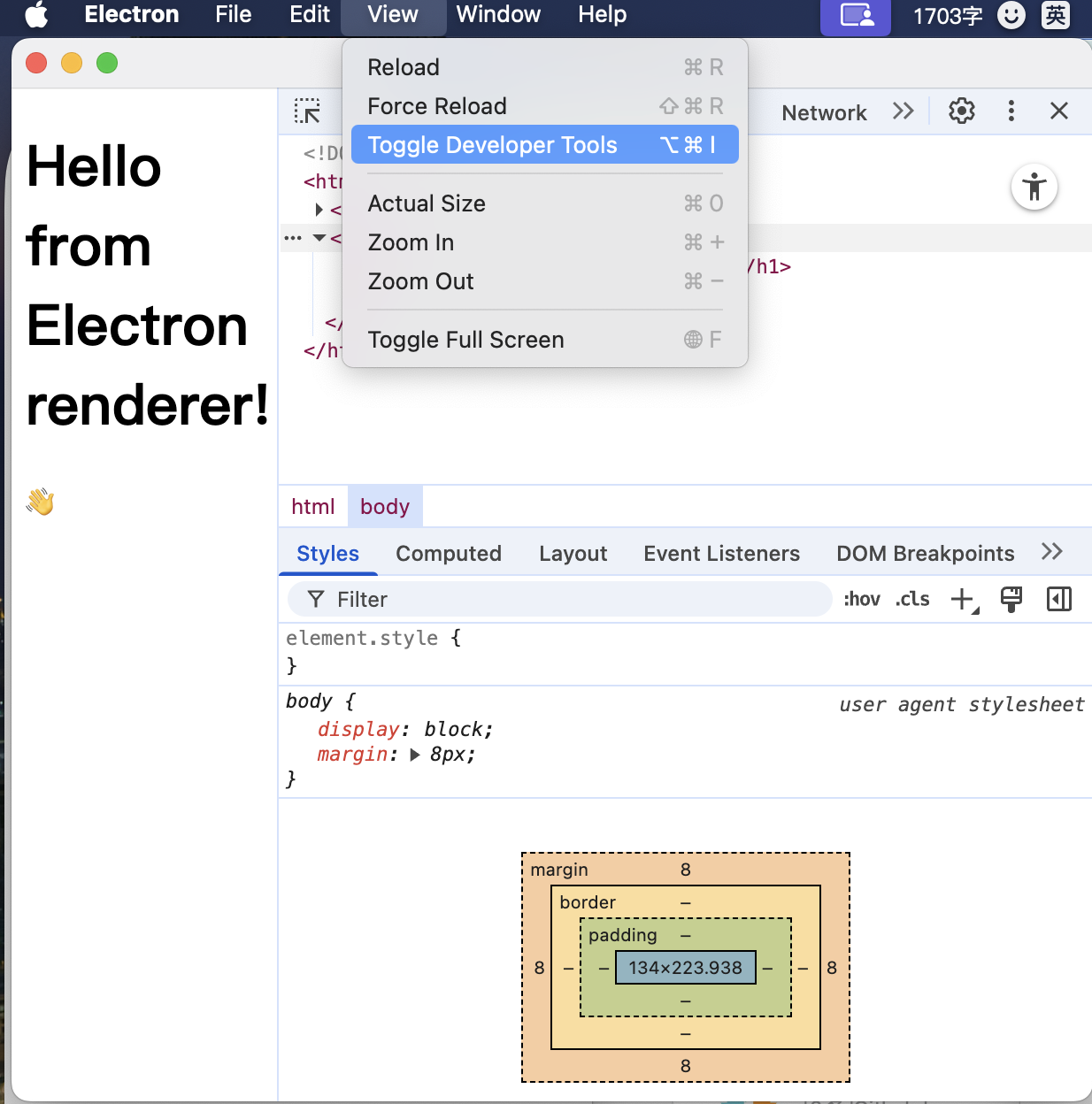Click the Hello from Electron renderer heading

147,286
